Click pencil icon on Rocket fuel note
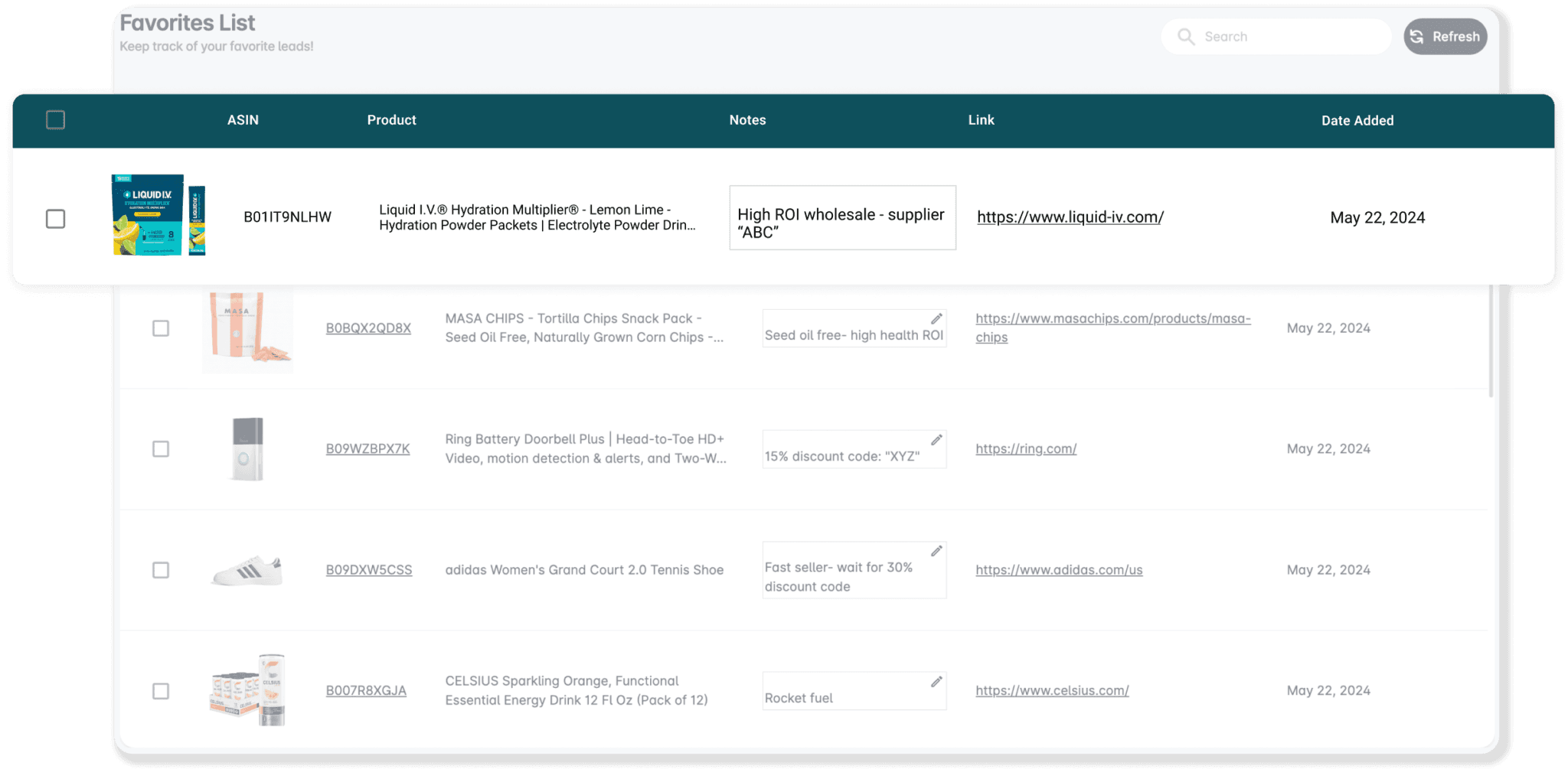 936,682
